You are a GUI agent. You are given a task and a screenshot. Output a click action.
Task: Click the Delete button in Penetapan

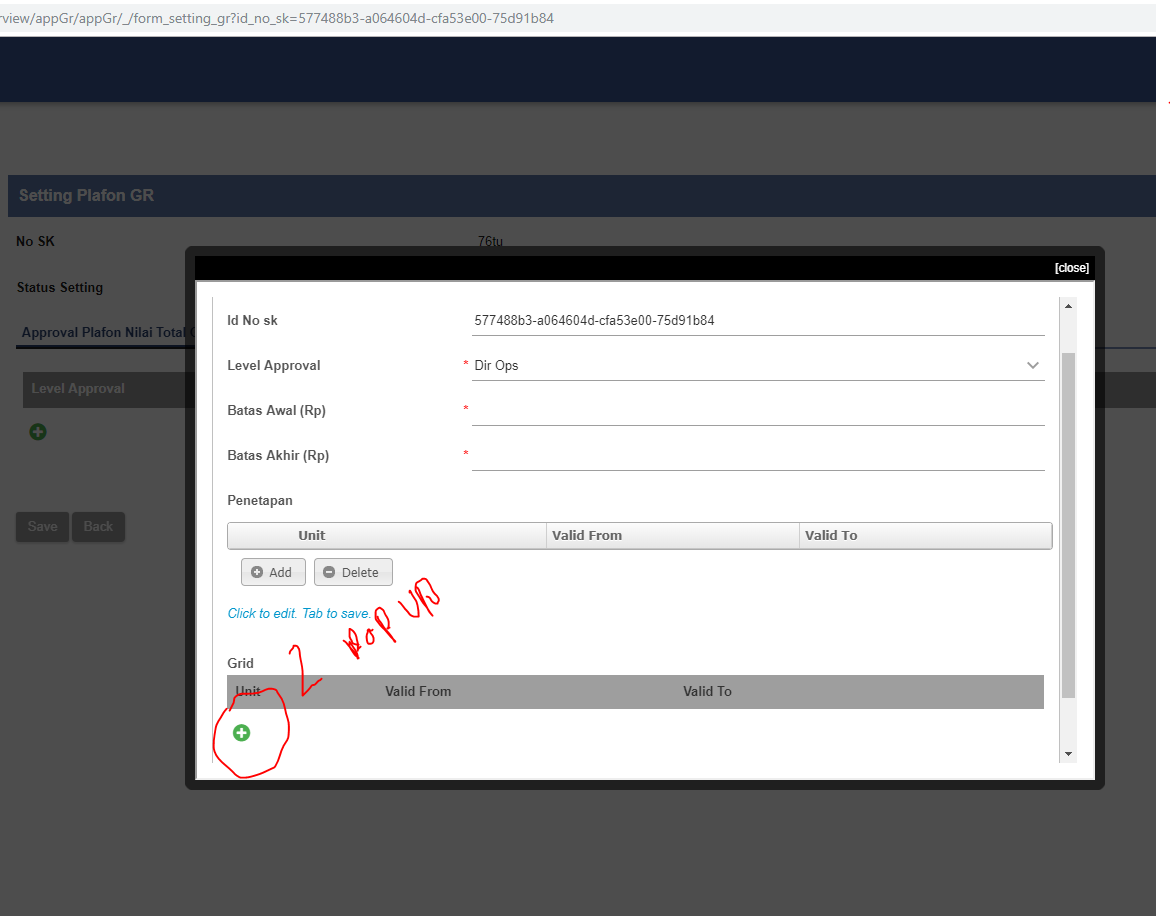353,572
